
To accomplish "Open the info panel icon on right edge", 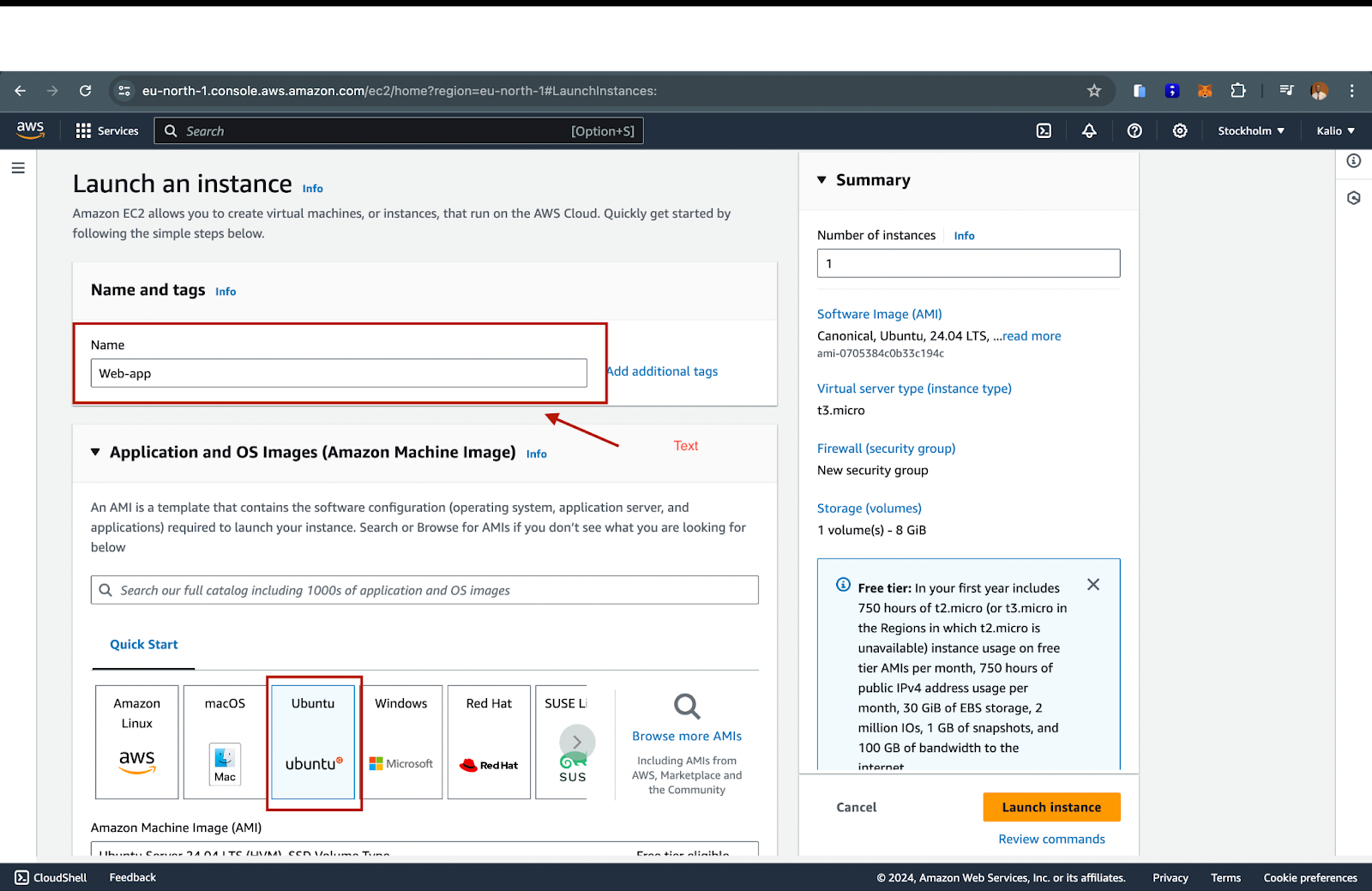I will pos(1354,161).
